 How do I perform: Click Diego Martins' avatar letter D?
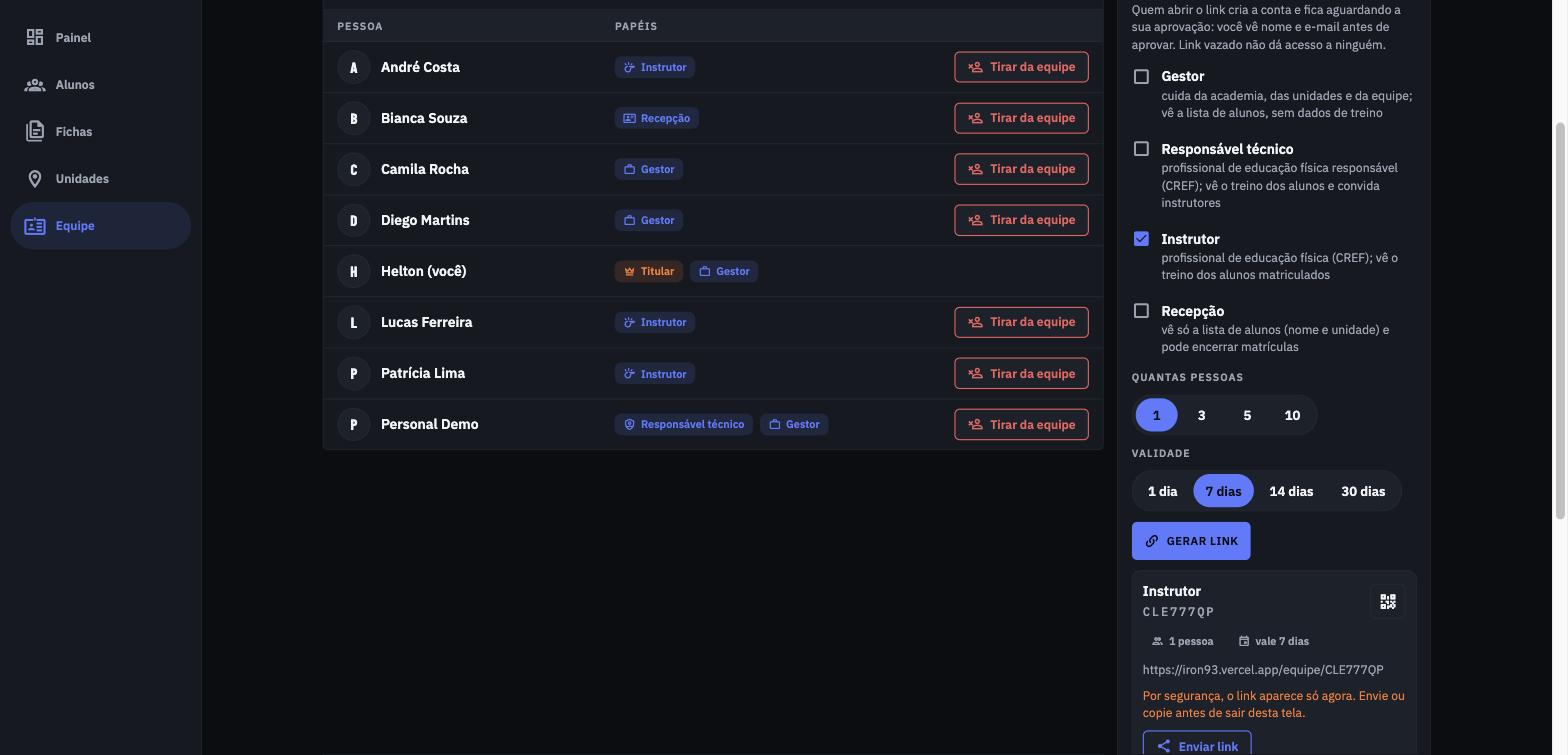tap(354, 220)
